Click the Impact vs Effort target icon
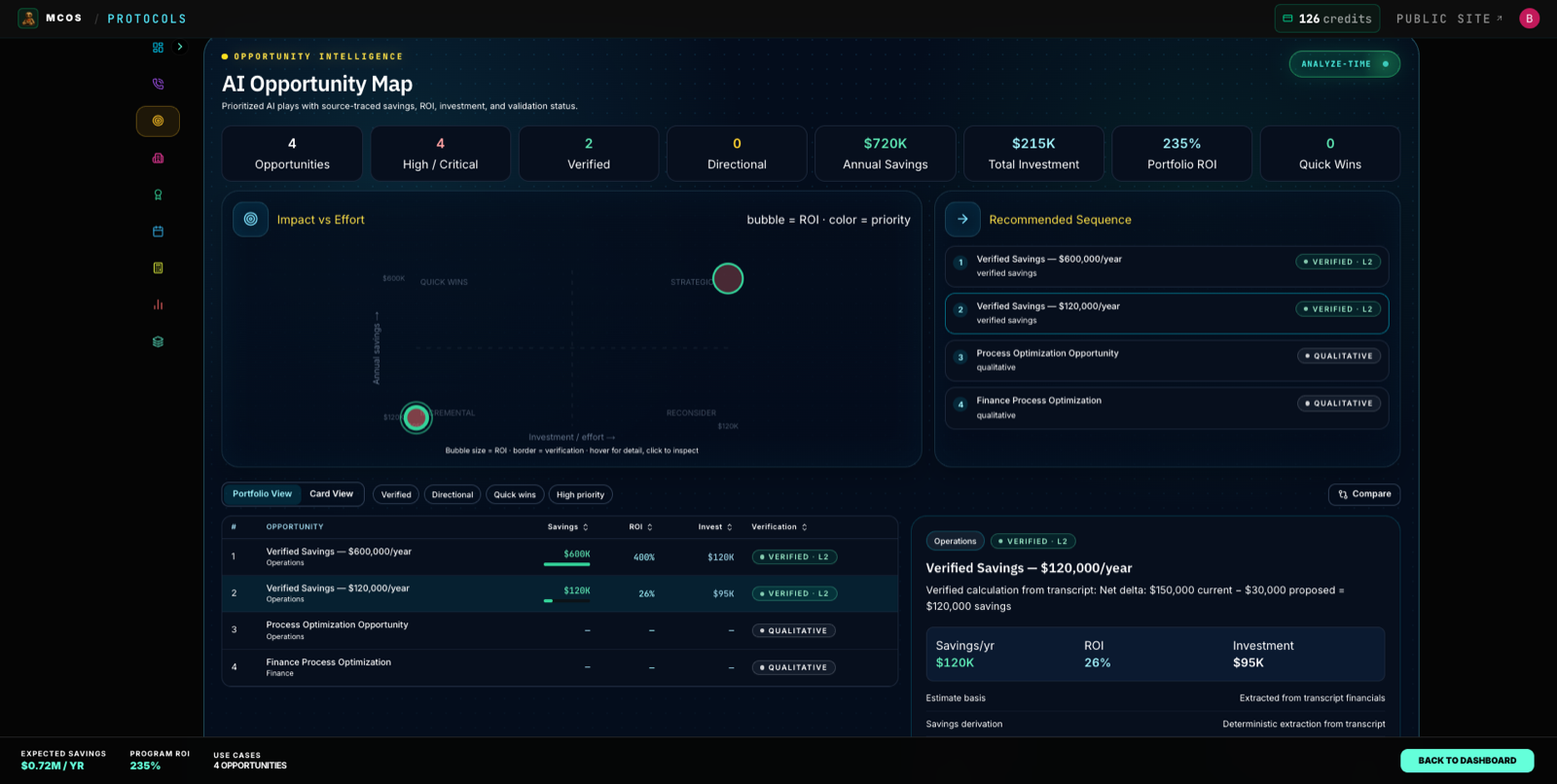 tap(251, 219)
